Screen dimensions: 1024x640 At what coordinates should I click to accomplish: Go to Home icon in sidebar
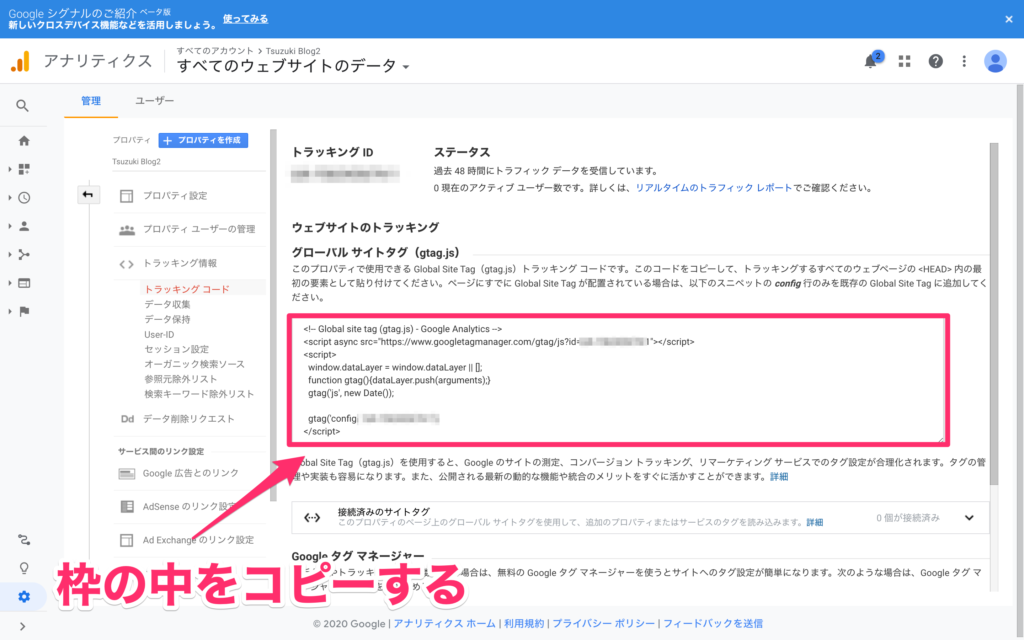click(24, 140)
